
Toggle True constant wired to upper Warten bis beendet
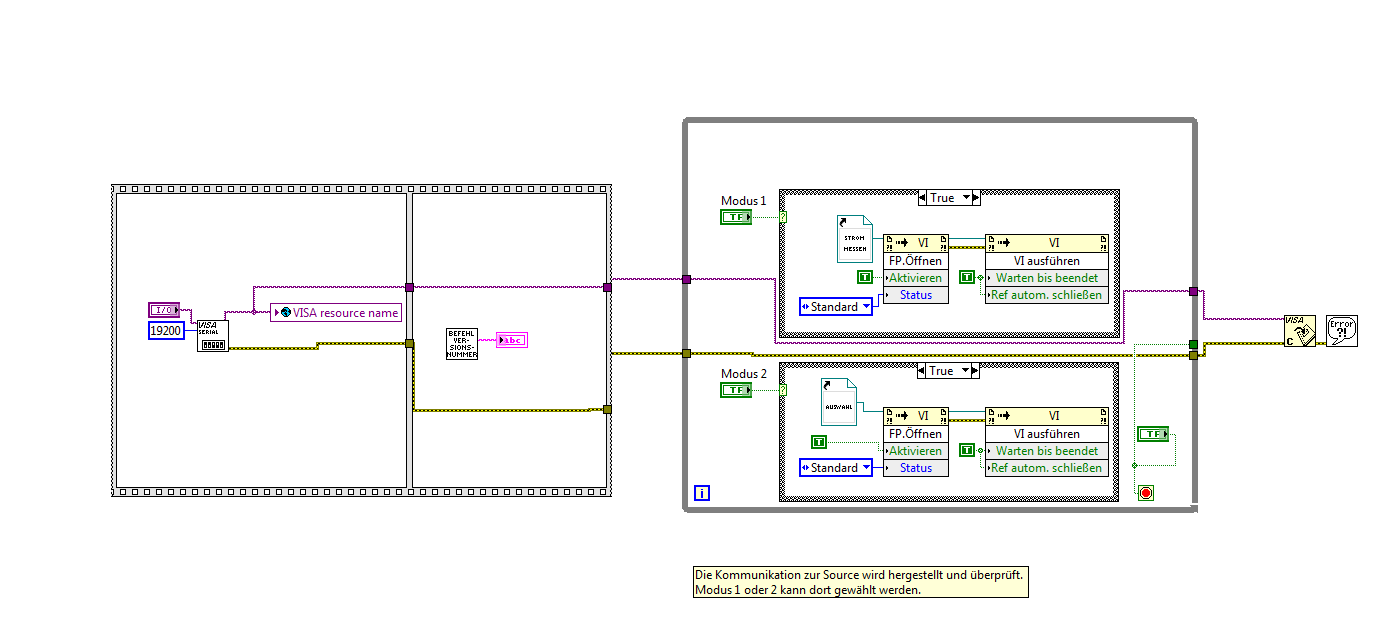click(966, 277)
